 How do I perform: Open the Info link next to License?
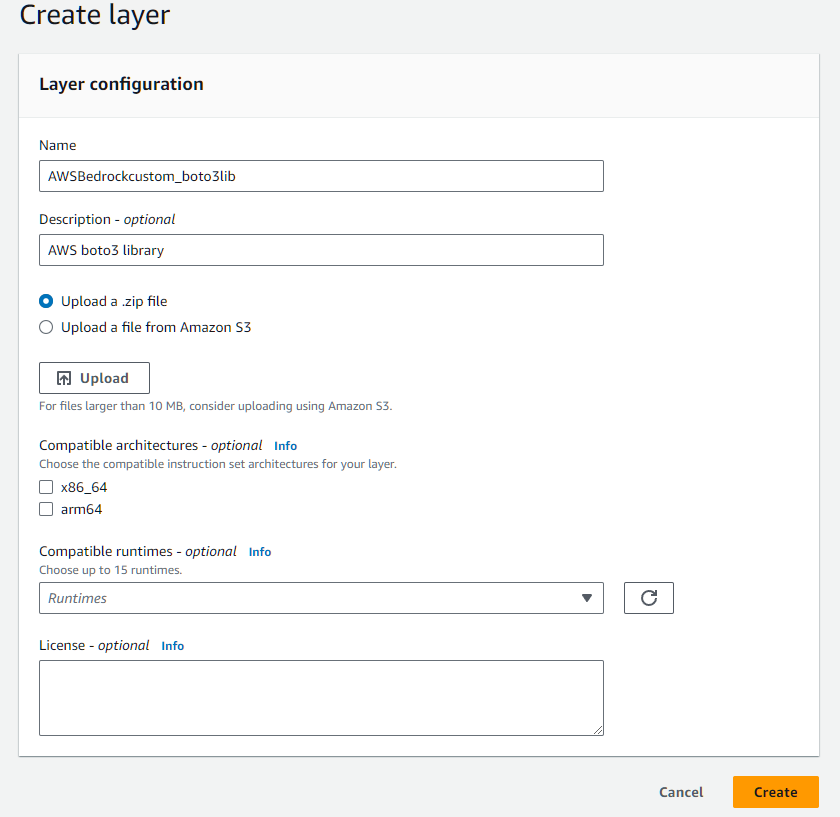pyautogui.click(x=172, y=645)
